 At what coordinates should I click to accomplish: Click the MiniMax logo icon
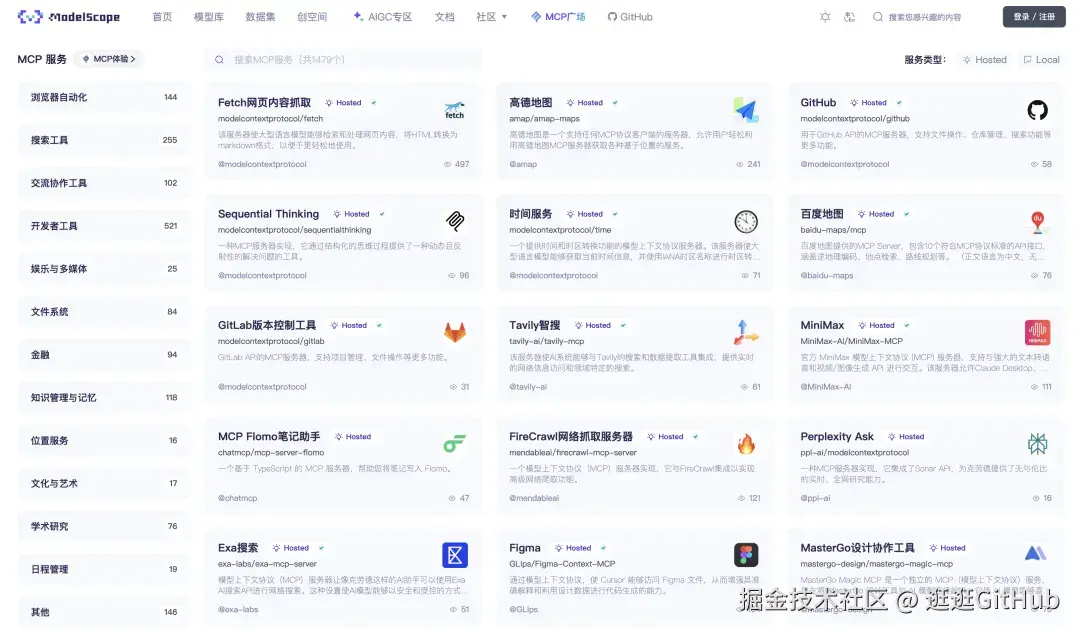[1037, 333]
